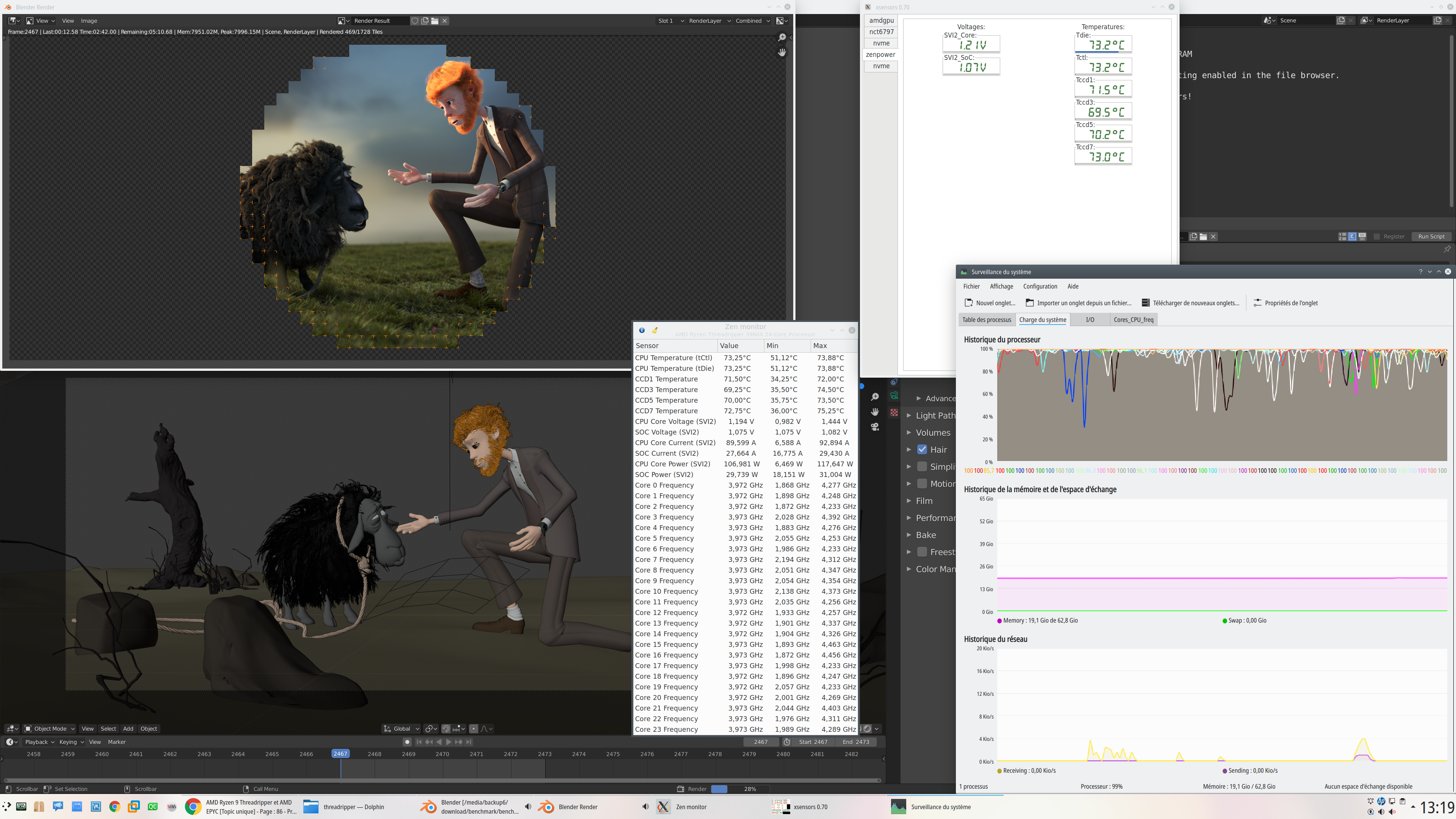Open the display channels dropdown in image editor
Image resolution: width=1456 pixels, height=819 pixels.
(x=782, y=21)
